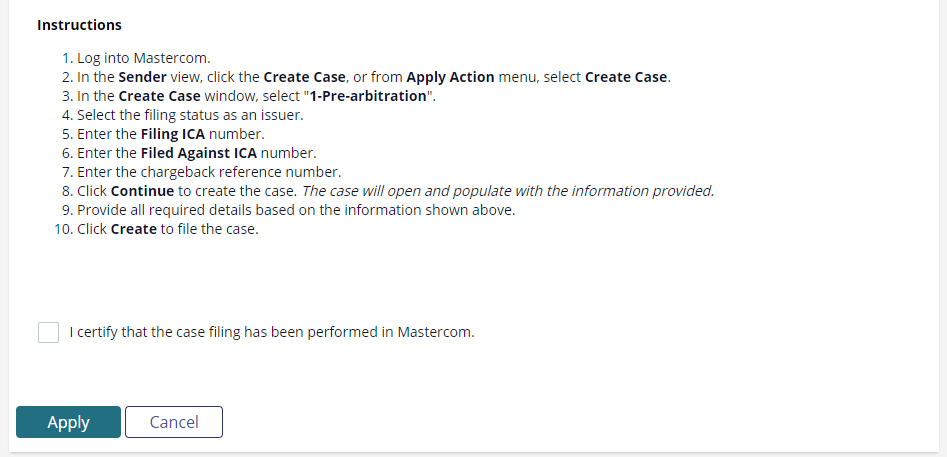Click the bold 'Apply Action' text
The height and width of the screenshot is (457, 947).
point(451,77)
